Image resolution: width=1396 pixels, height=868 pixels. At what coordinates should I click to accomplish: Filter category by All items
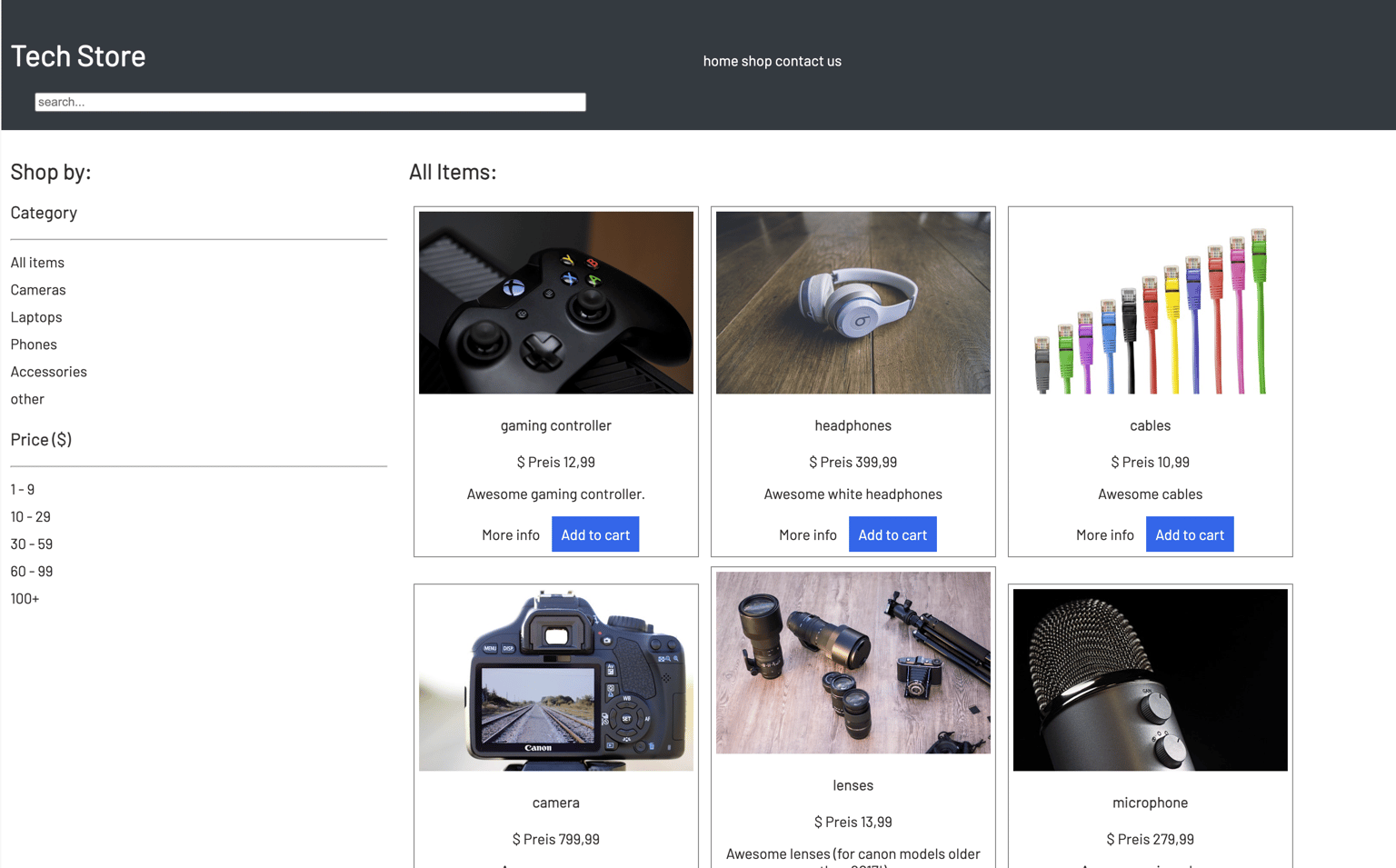(37, 263)
